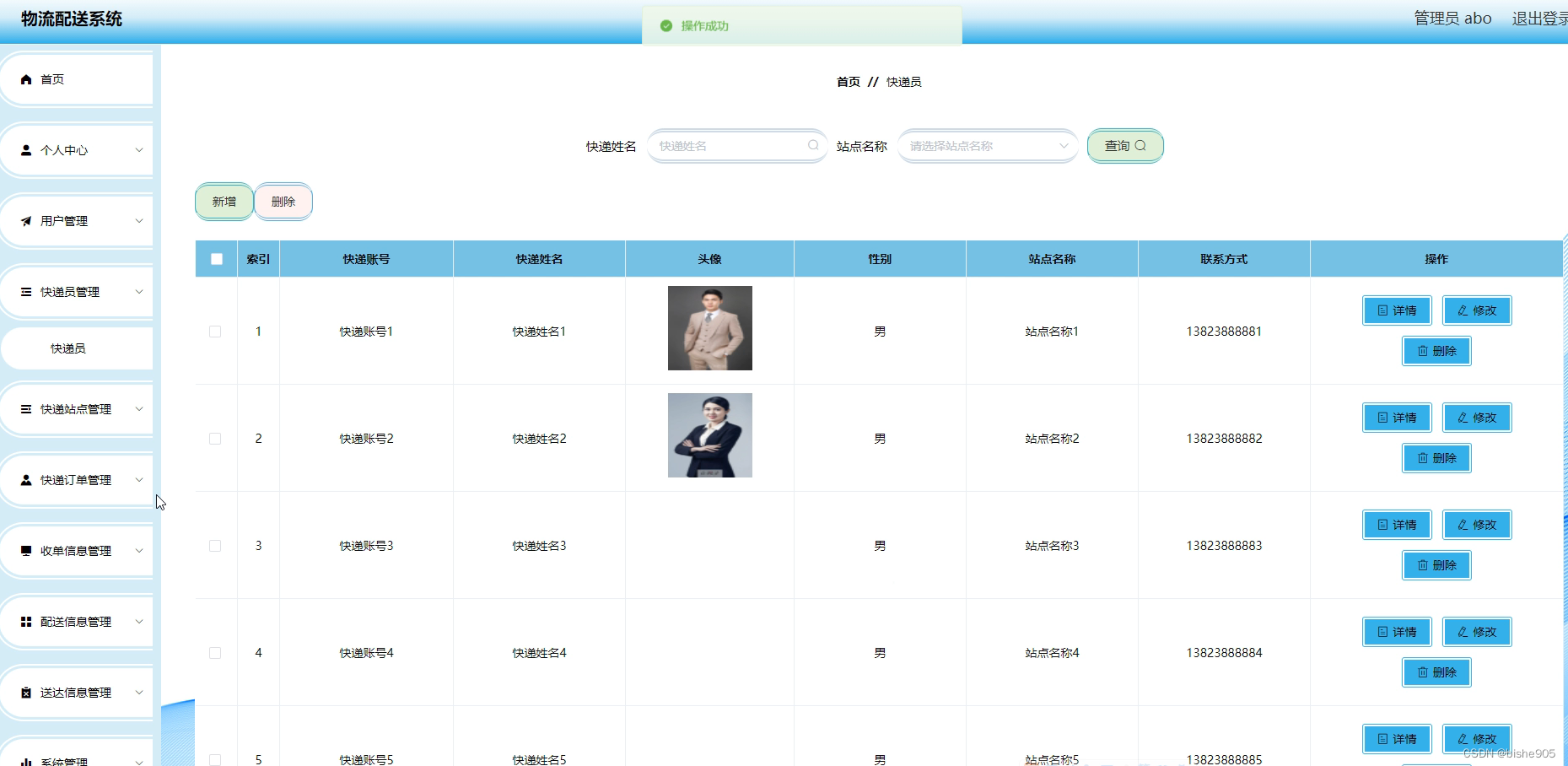Open the 站点名称 dropdown selector
Image resolution: width=1568 pixels, height=766 pixels.
[987, 145]
